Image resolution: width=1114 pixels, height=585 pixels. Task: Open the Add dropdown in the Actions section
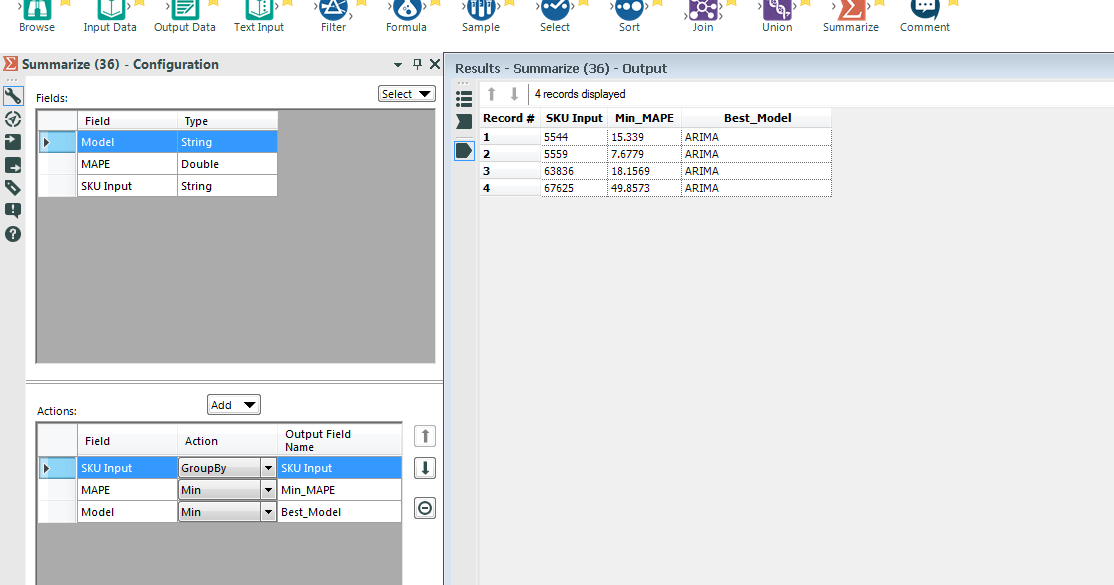coord(233,404)
